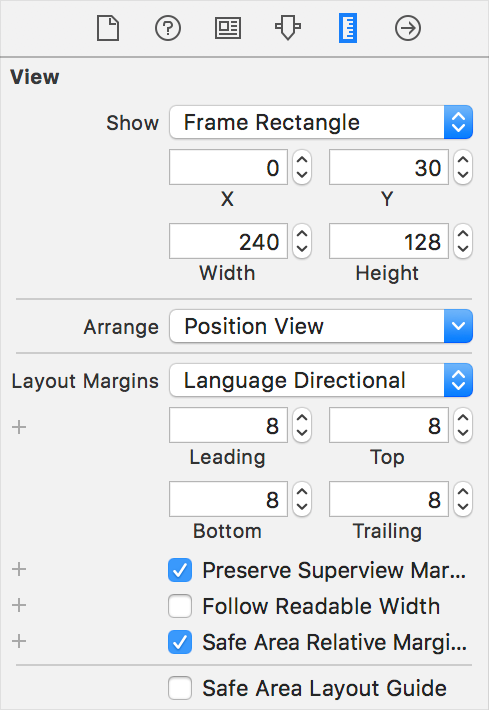Select the Size inspector ruler icon
The height and width of the screenshot is (710, 489).
(348, 28)
